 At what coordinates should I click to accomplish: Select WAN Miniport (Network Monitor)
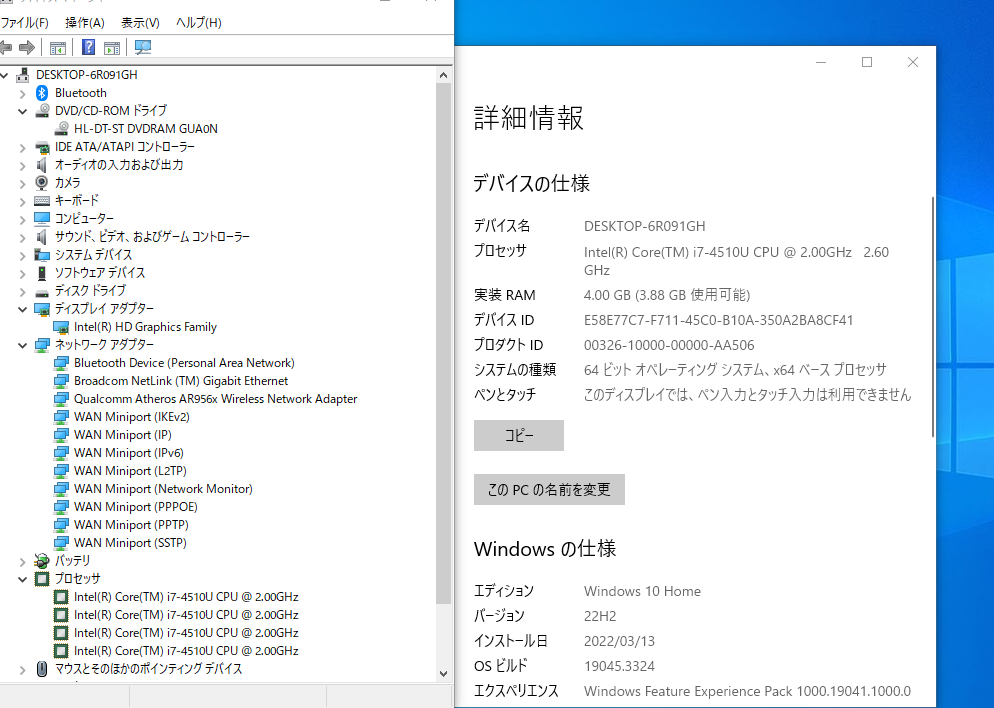163,489
